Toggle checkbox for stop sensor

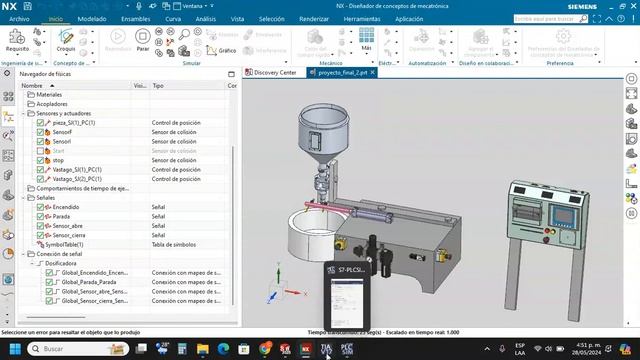coord(40,160)
